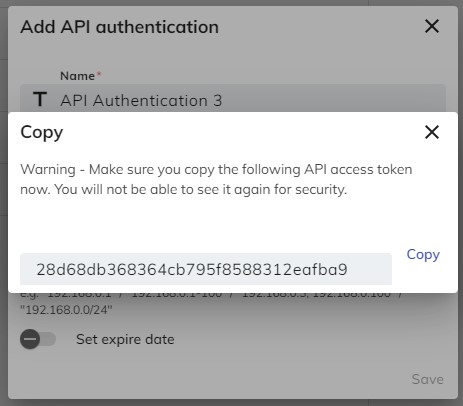Click the blue Copy link
This screenshot has width=463, height=406.
click(x=423, y=255)
